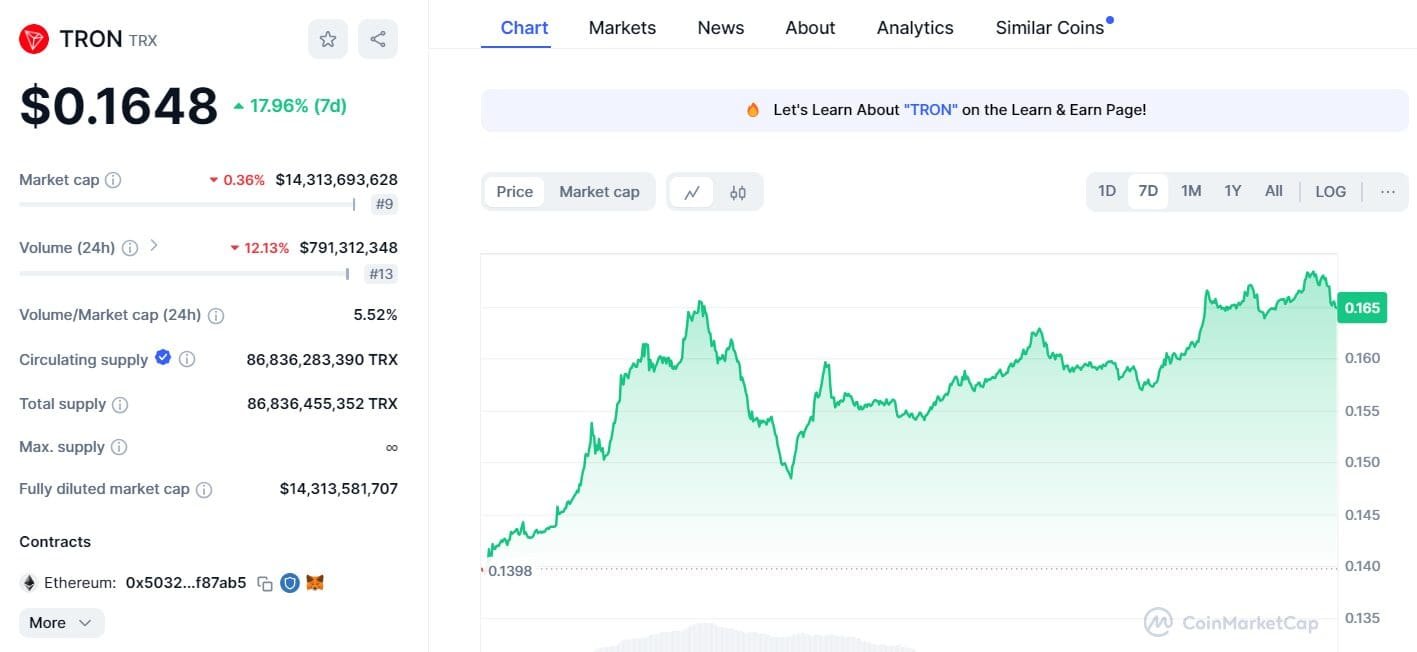The image size is (1417, 652).
Task: Copy the Ethereum contract address icon
Action: click(263, 583)
